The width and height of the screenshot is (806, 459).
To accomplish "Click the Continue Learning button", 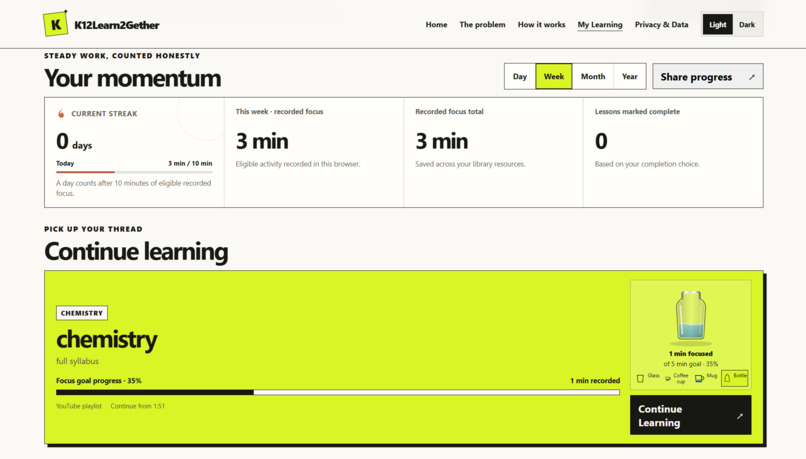I will tap(690, 415).
